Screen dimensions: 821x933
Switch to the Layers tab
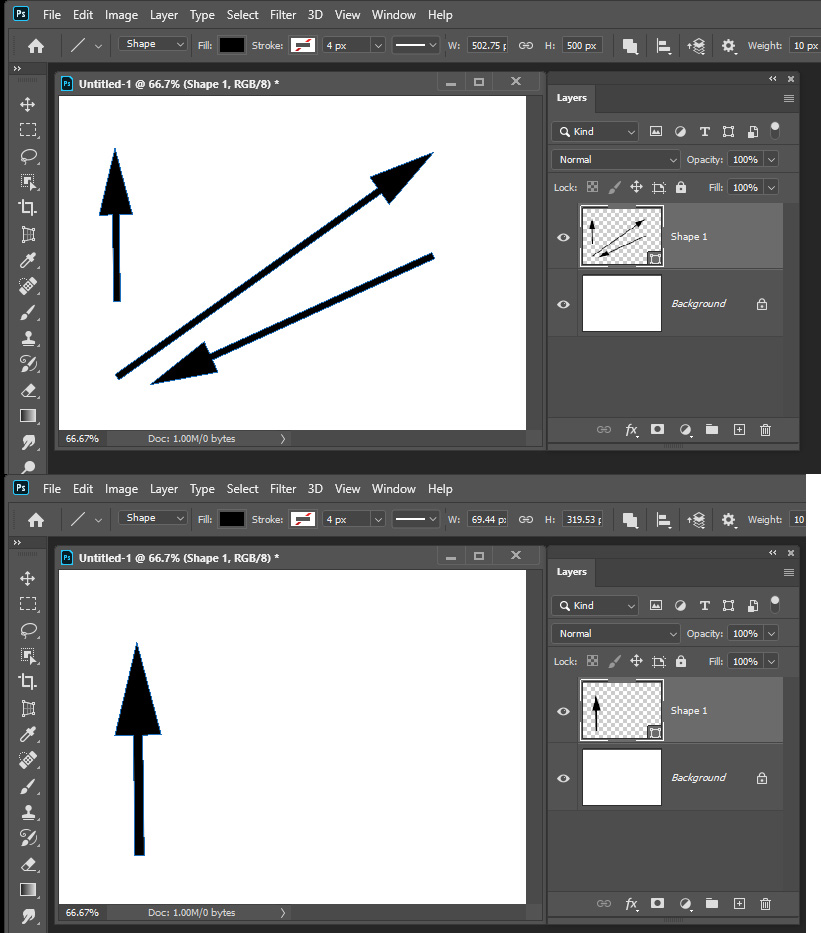tap(571, 98)
